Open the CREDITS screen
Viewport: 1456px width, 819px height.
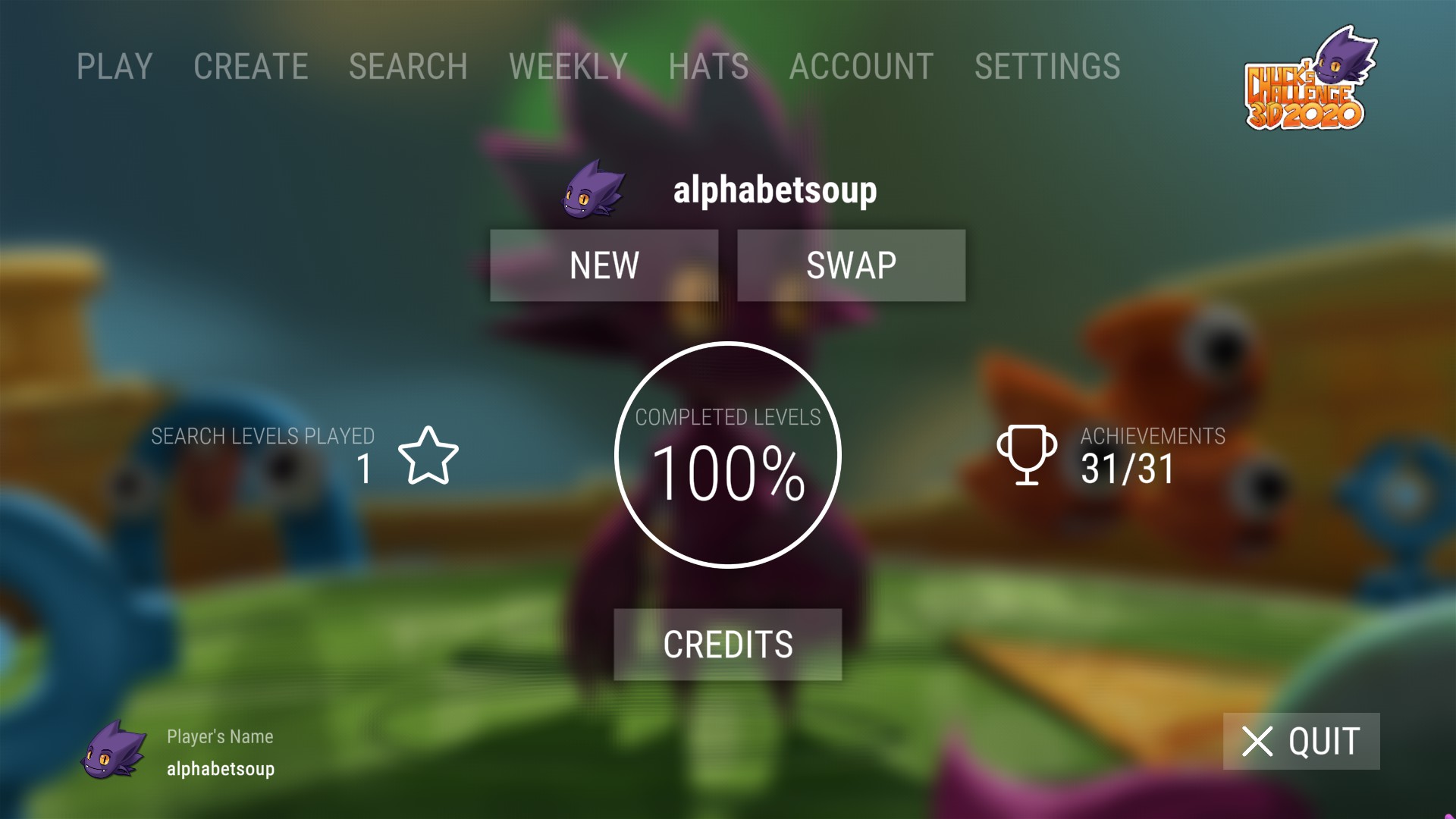(728, 645)
